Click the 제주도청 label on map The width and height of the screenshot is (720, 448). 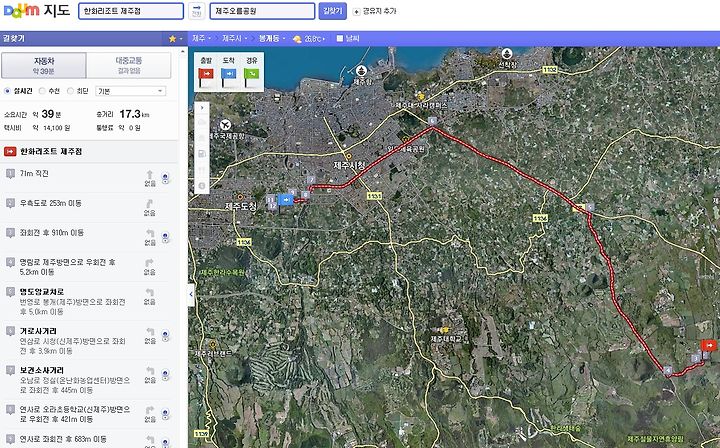click(241, 207)
